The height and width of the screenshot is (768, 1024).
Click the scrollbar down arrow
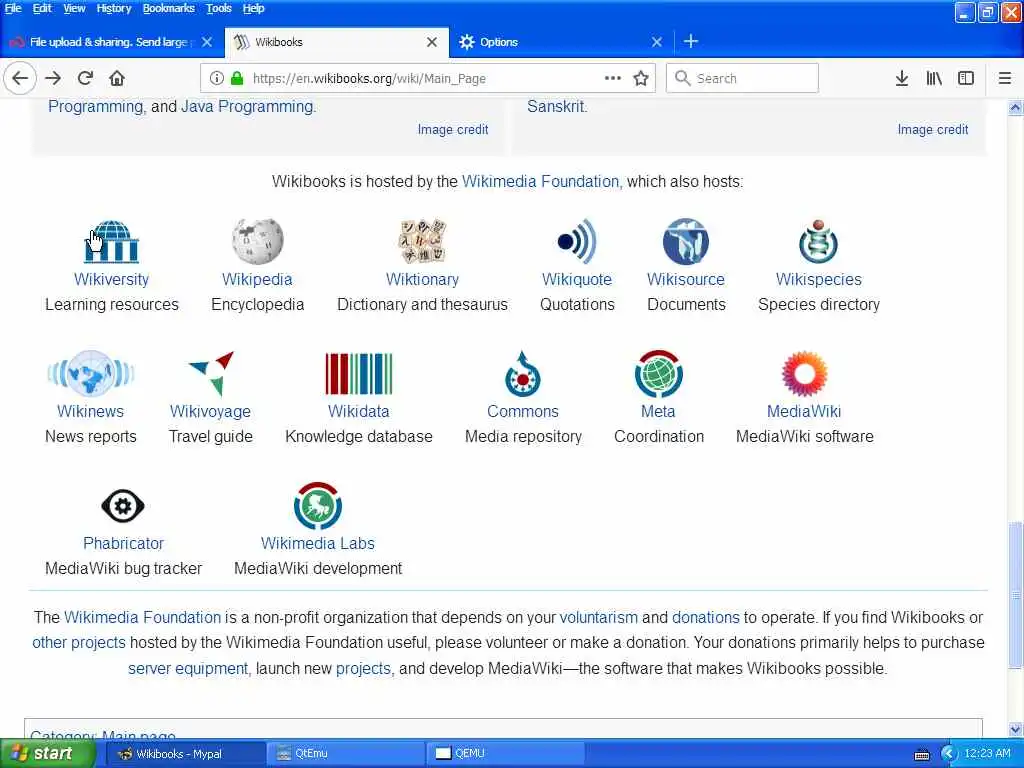coord(1015,729)
